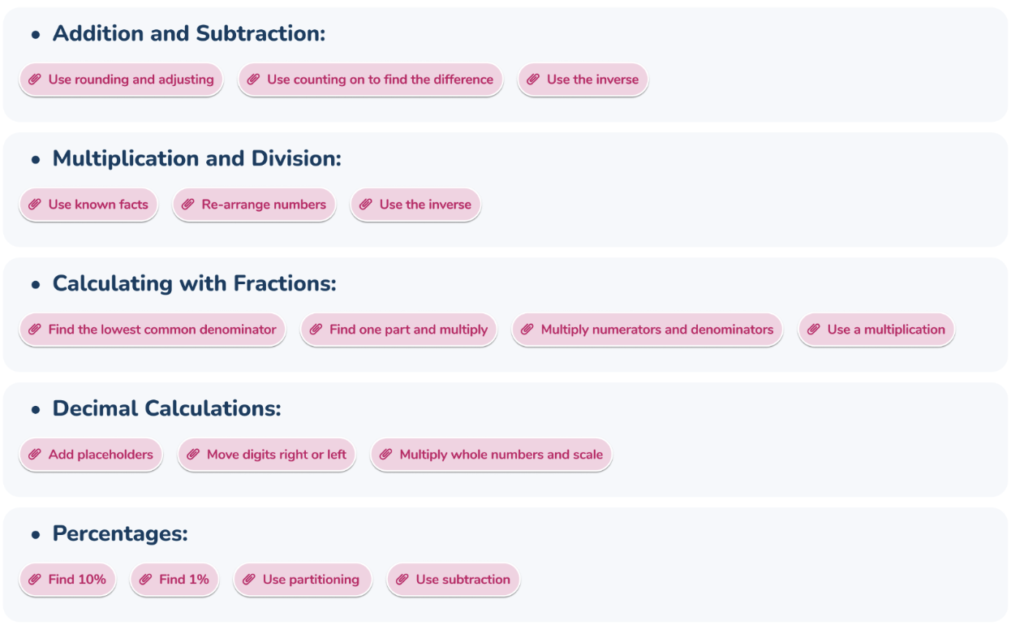The width and height of the screenshot is (1024, 630).
Task: Open 'Use counting on to find the difference'
Action: (379, 80)
